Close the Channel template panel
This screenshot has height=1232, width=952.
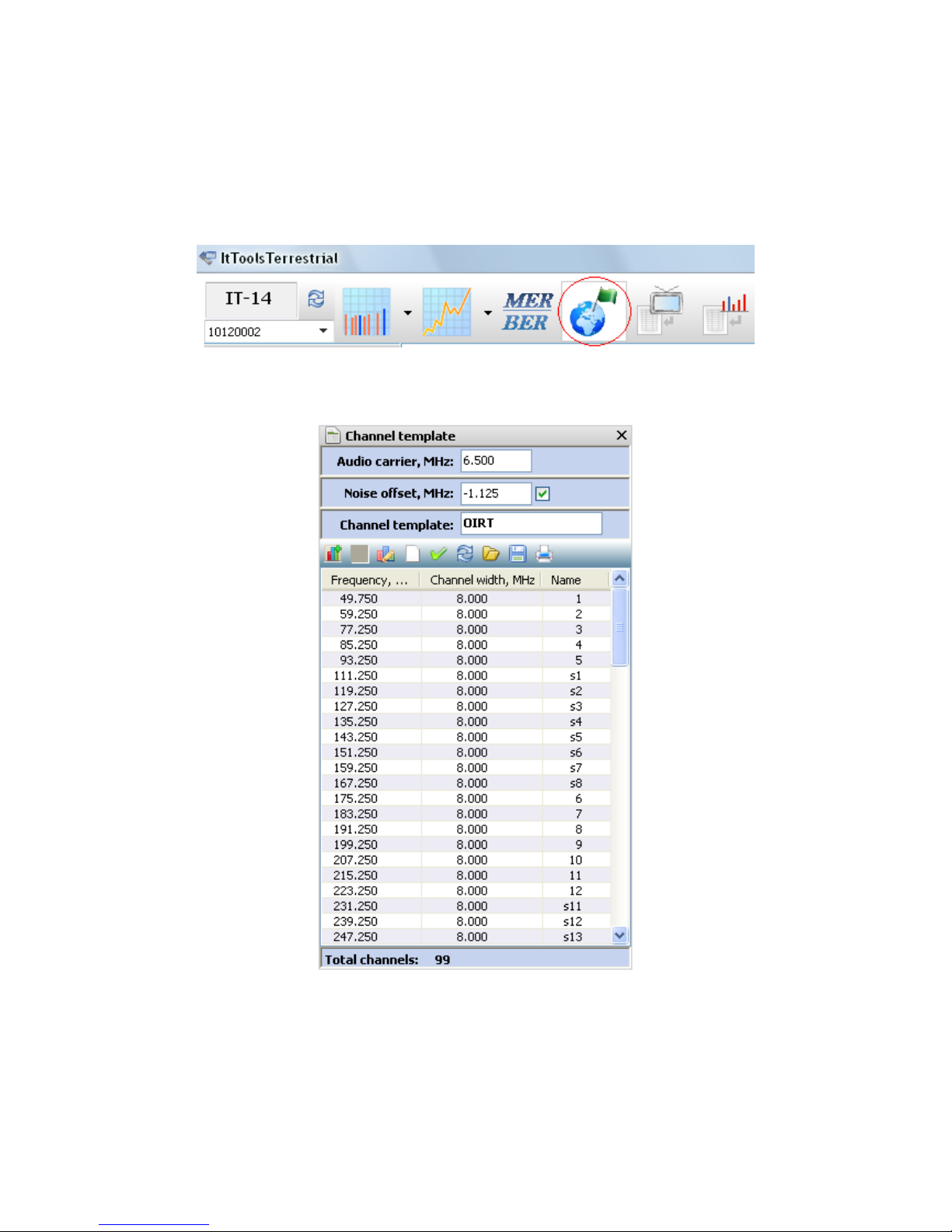(x=622, y=435)
